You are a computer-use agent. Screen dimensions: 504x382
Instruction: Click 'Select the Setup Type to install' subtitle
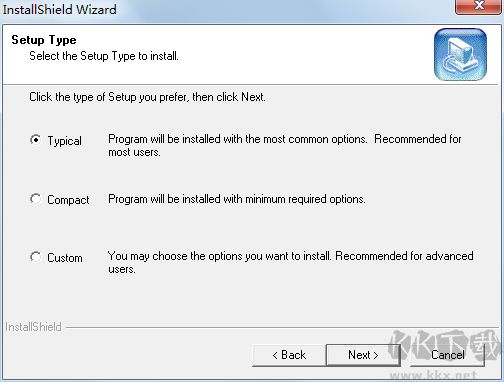[x=104, y=56]
